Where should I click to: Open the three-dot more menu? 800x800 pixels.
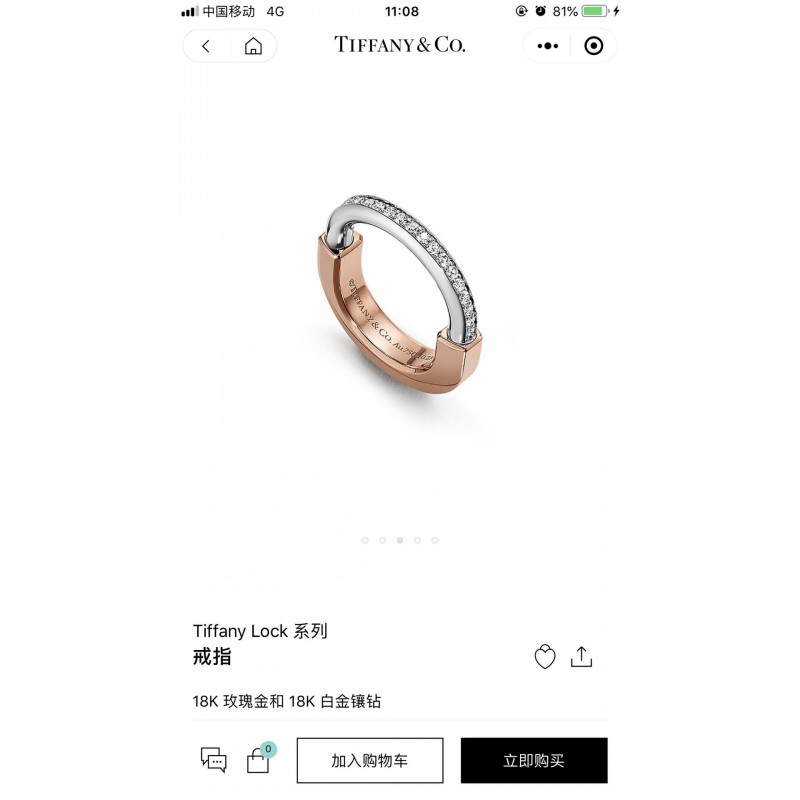point(547,46)
